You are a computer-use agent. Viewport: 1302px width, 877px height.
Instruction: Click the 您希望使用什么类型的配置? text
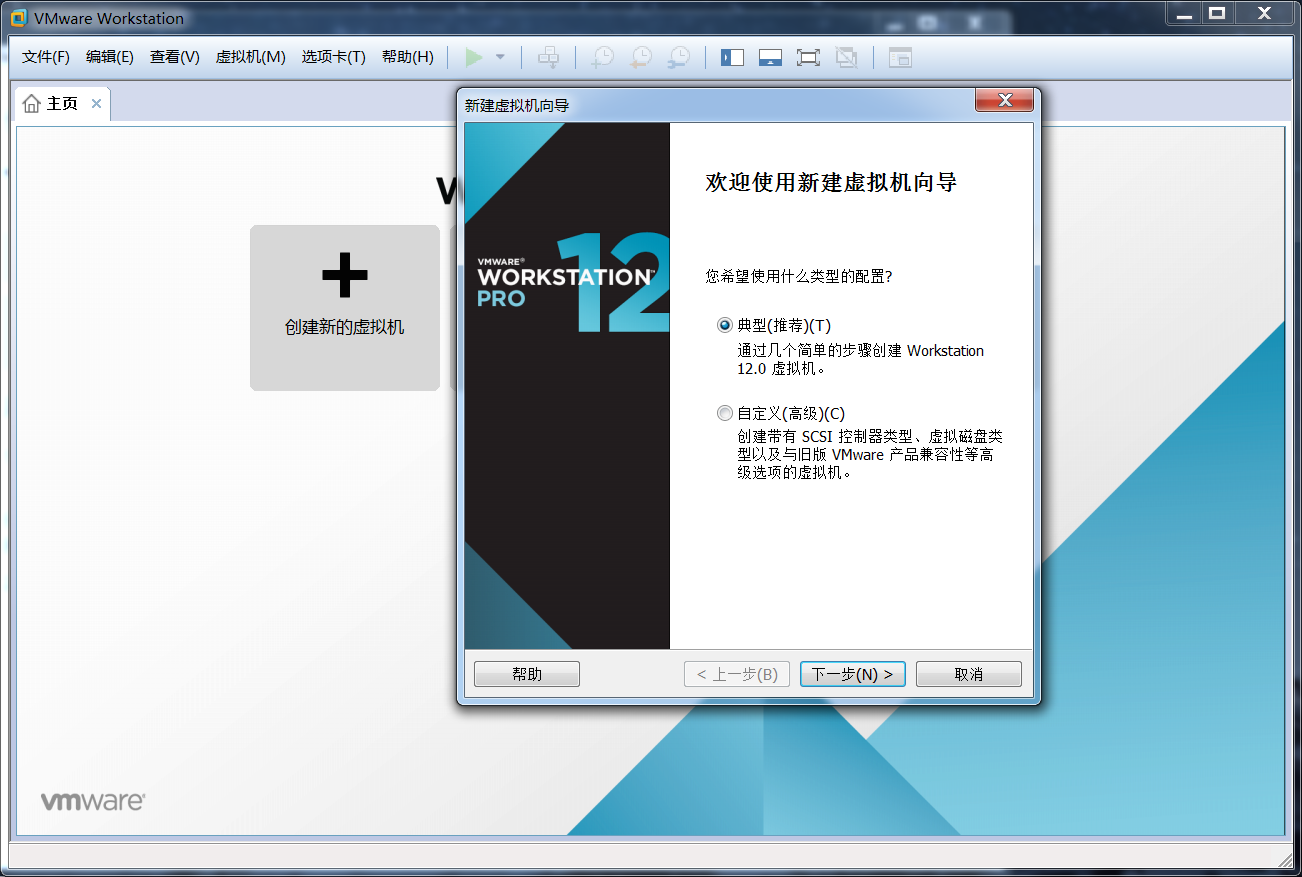[799, 276]
